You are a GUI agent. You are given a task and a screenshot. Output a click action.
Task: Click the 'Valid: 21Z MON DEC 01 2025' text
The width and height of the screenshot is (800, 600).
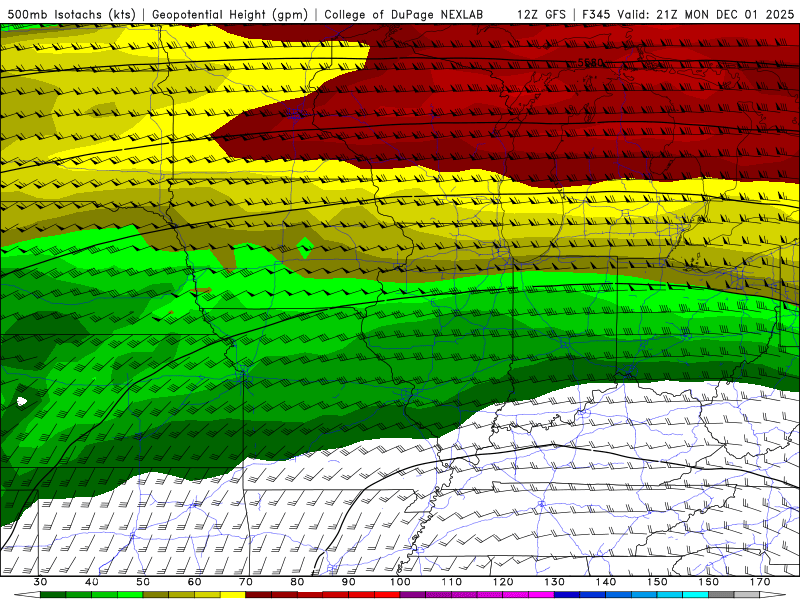click(706, 15)
